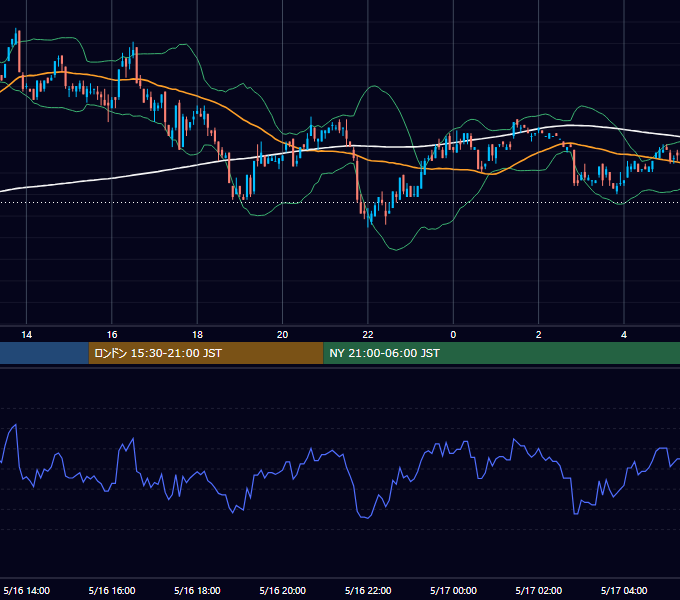Click the 5/17 02:00 time label
Viewport: 680px width, 600px height.
539,590
